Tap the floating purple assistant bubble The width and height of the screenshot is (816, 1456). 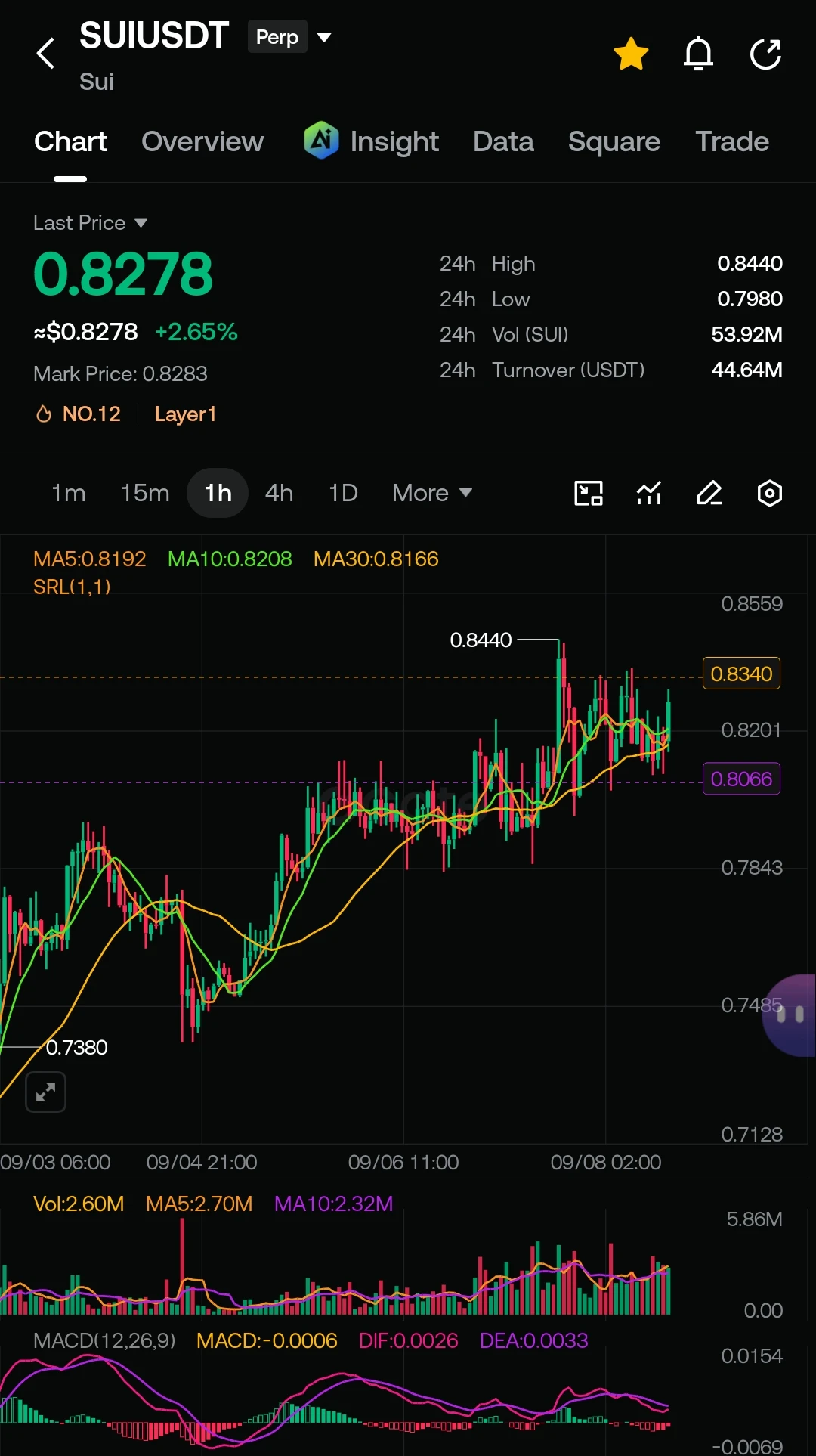pos(790,1015)
